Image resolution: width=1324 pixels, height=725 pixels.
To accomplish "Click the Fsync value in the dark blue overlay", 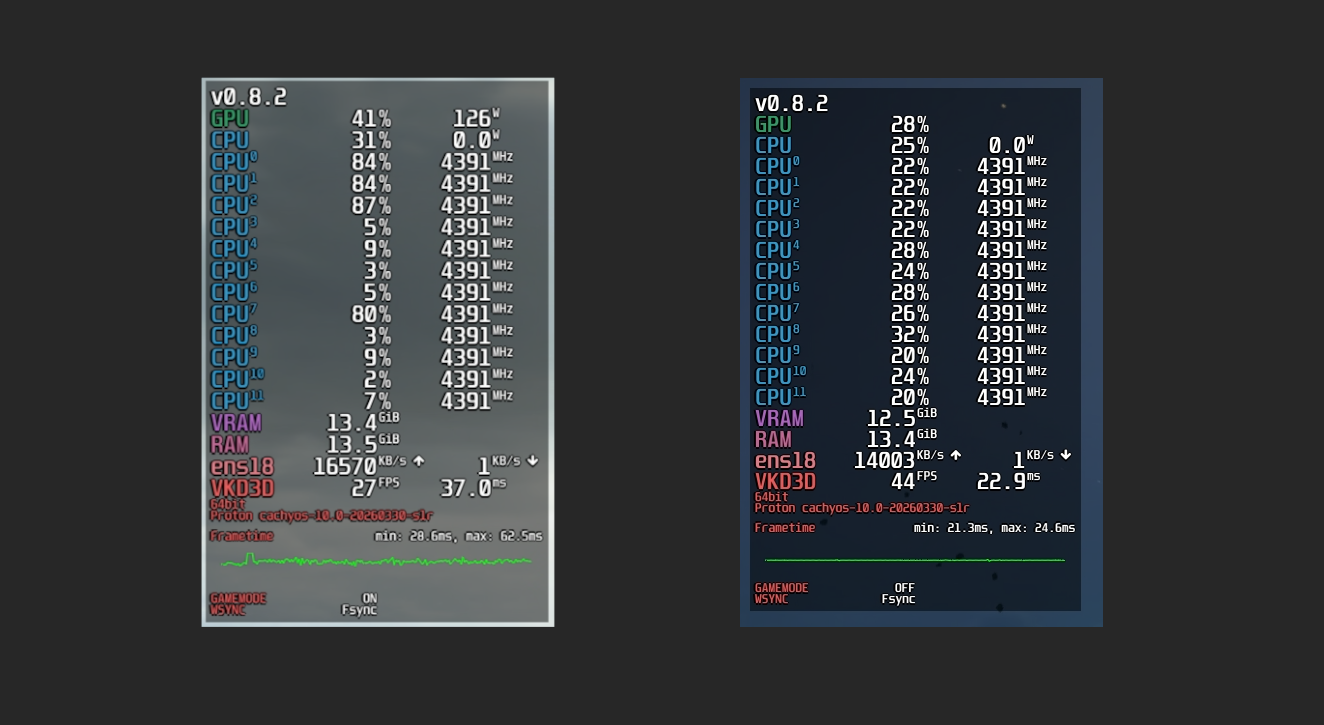I will [898, 599].
